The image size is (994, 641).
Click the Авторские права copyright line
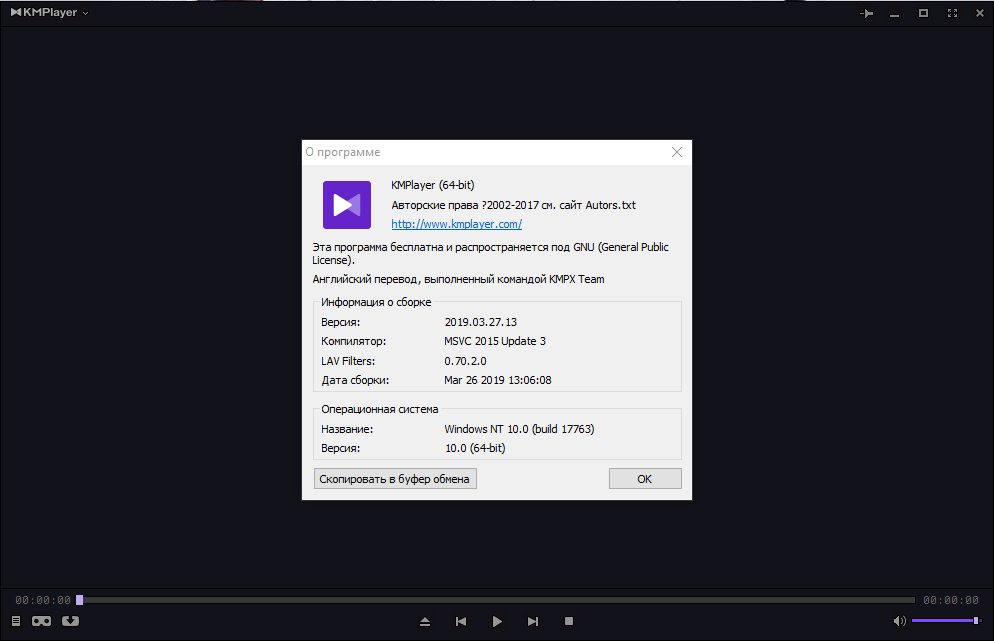[x=513, y=205]
